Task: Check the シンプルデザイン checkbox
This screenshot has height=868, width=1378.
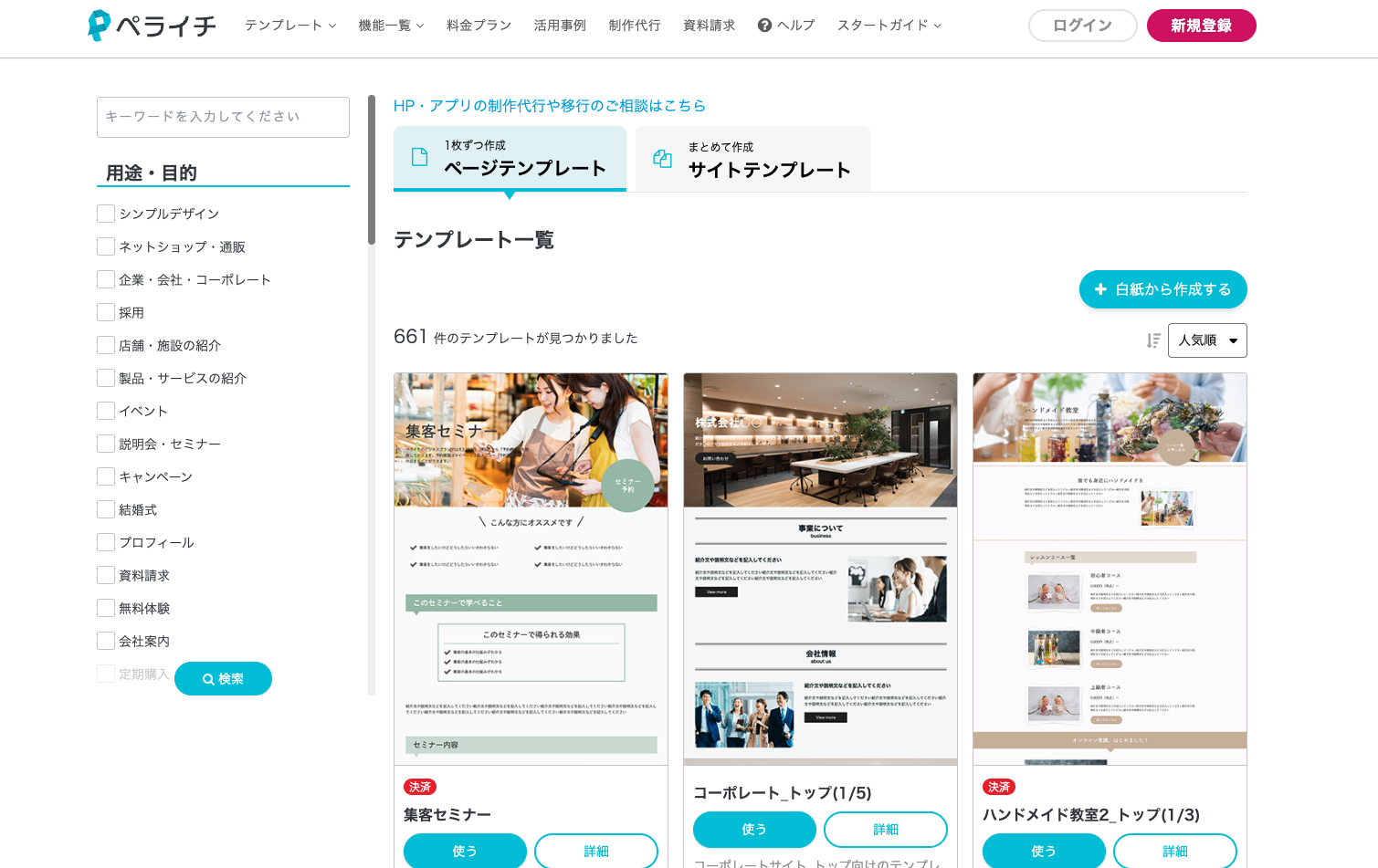Action: click(106, 214)
